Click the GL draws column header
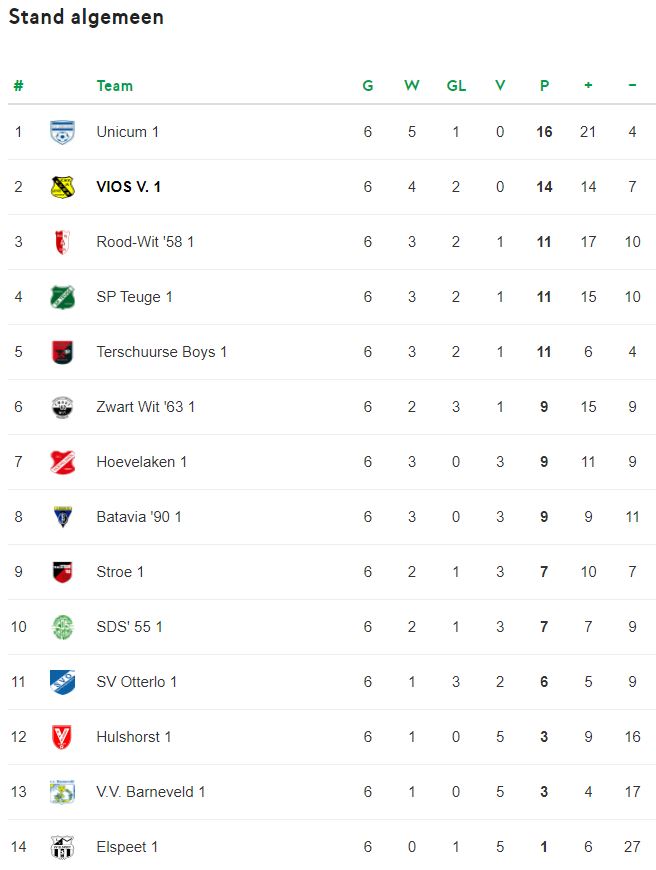 click(456, 86)
